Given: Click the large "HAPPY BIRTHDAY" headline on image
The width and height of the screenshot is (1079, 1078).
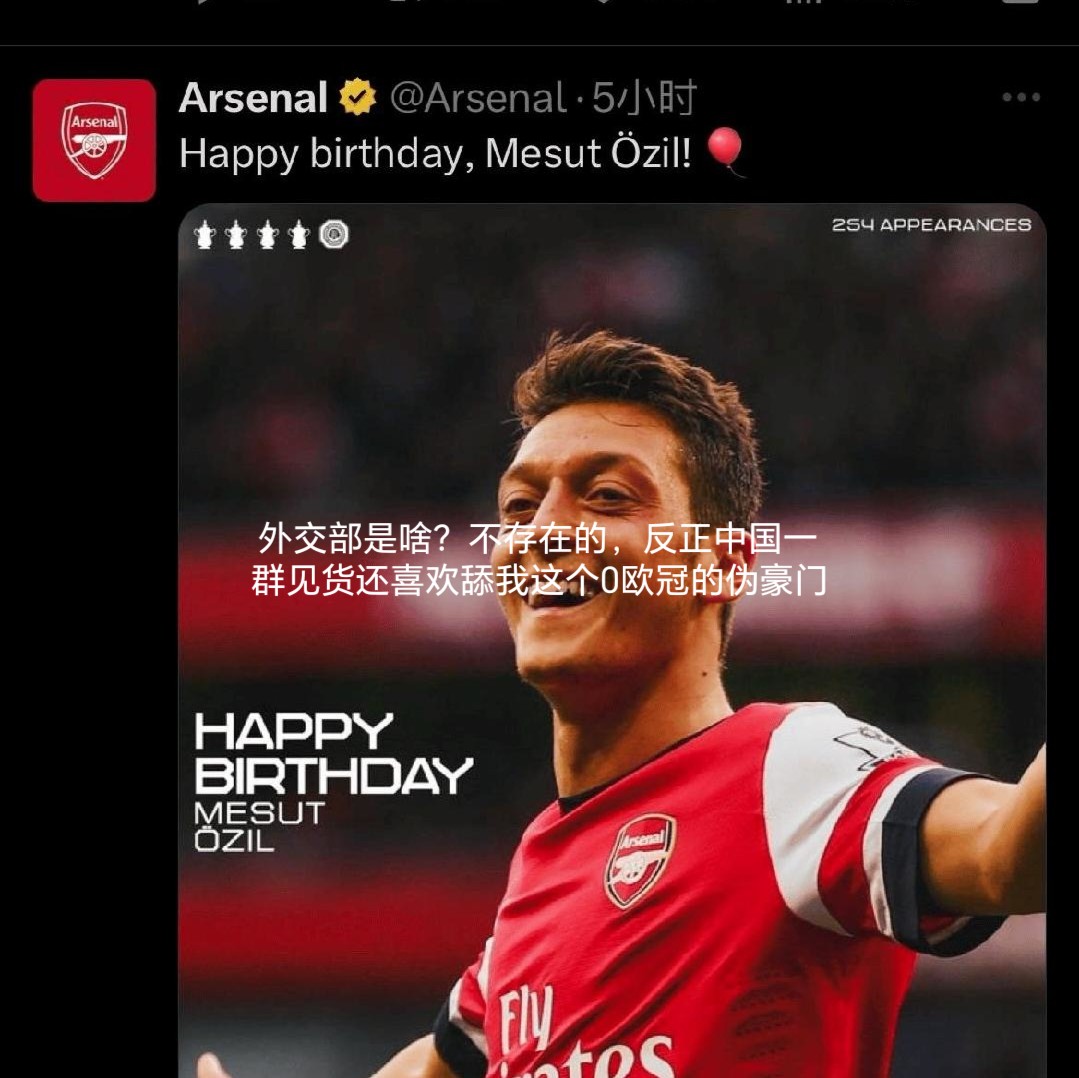Looking at the screenshot, I should click(332, 754).
